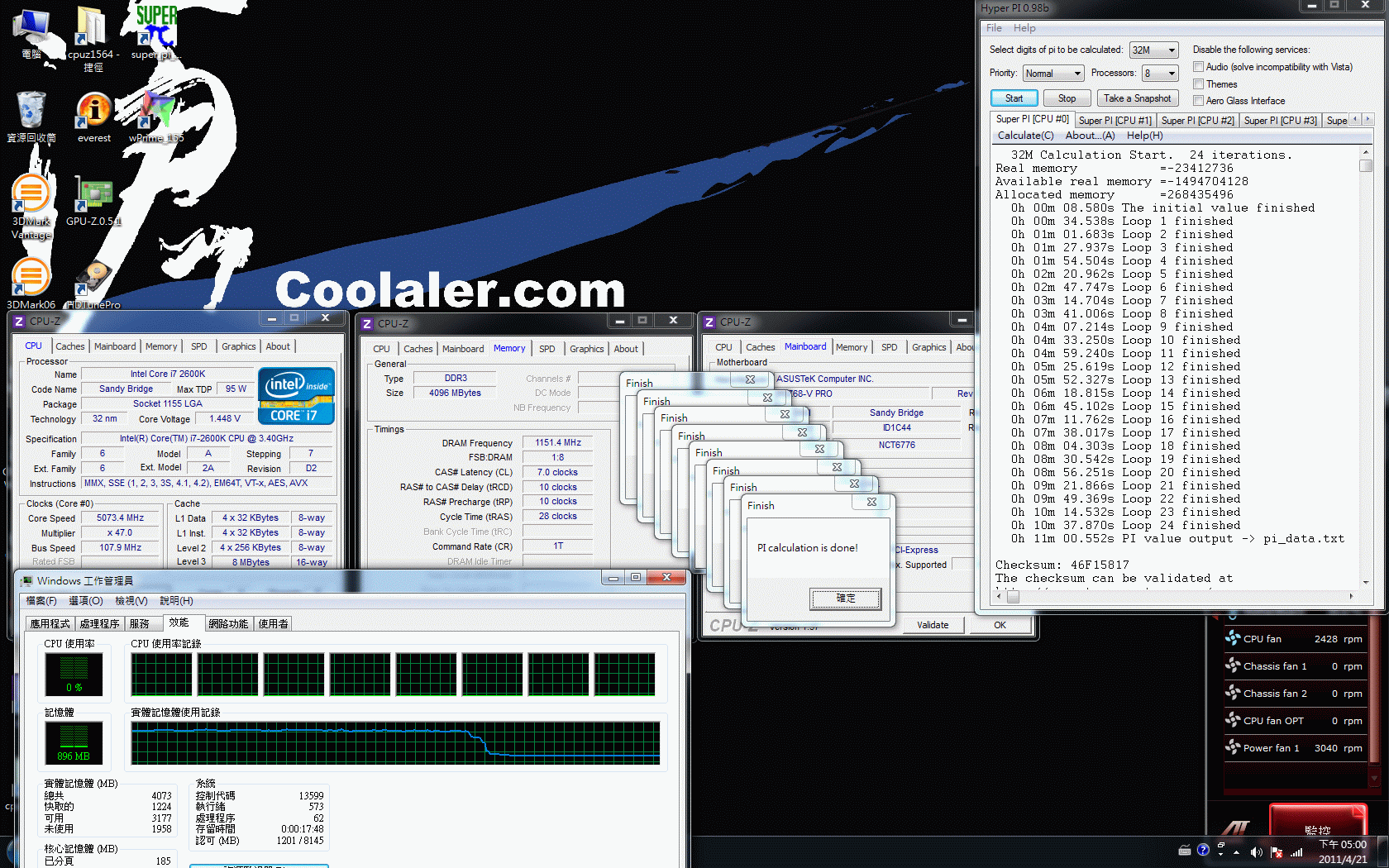This screenshot has width=1389, height=868.
Task: Show hidden tray icons arrow
Action: 1236,851
